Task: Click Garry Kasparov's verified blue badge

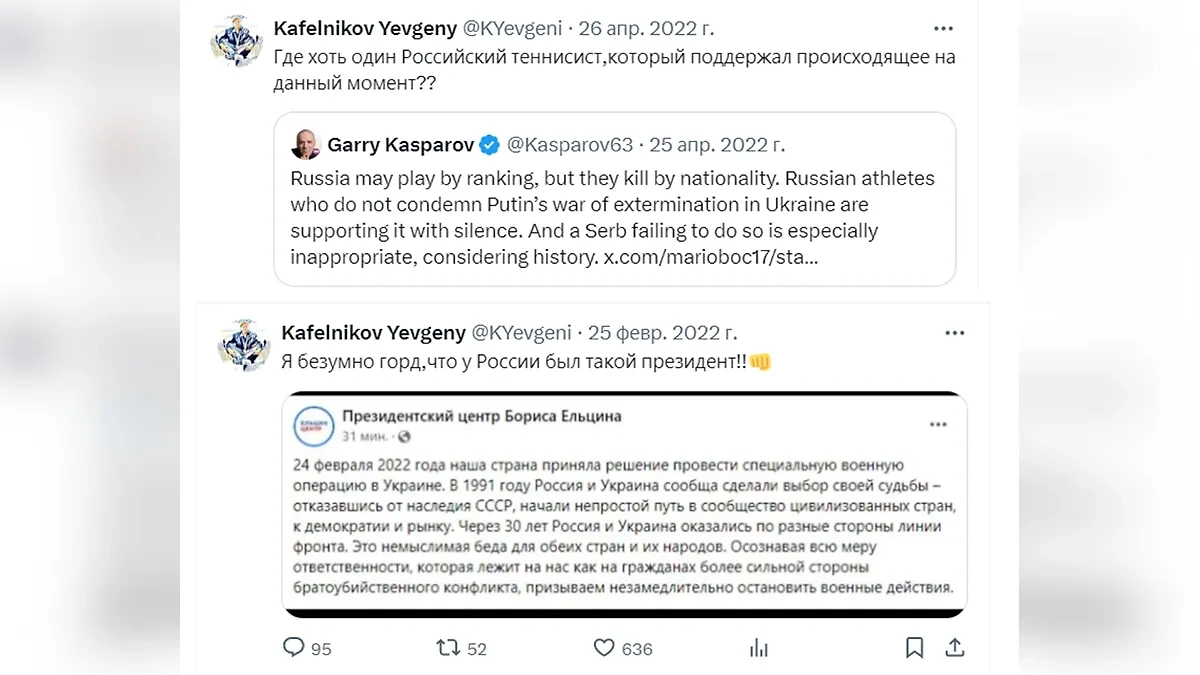Action: click(x=489, y=145)
